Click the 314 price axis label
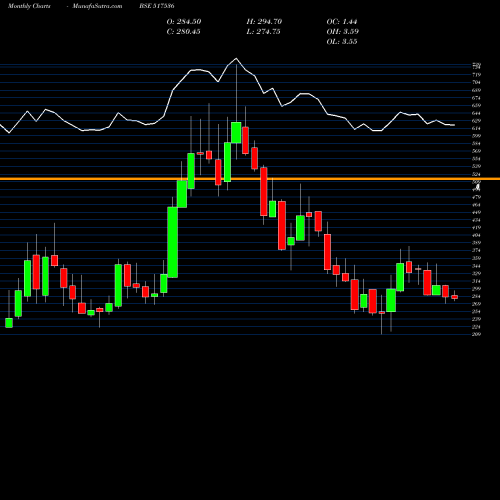500x500 pixels. [476, 281]
